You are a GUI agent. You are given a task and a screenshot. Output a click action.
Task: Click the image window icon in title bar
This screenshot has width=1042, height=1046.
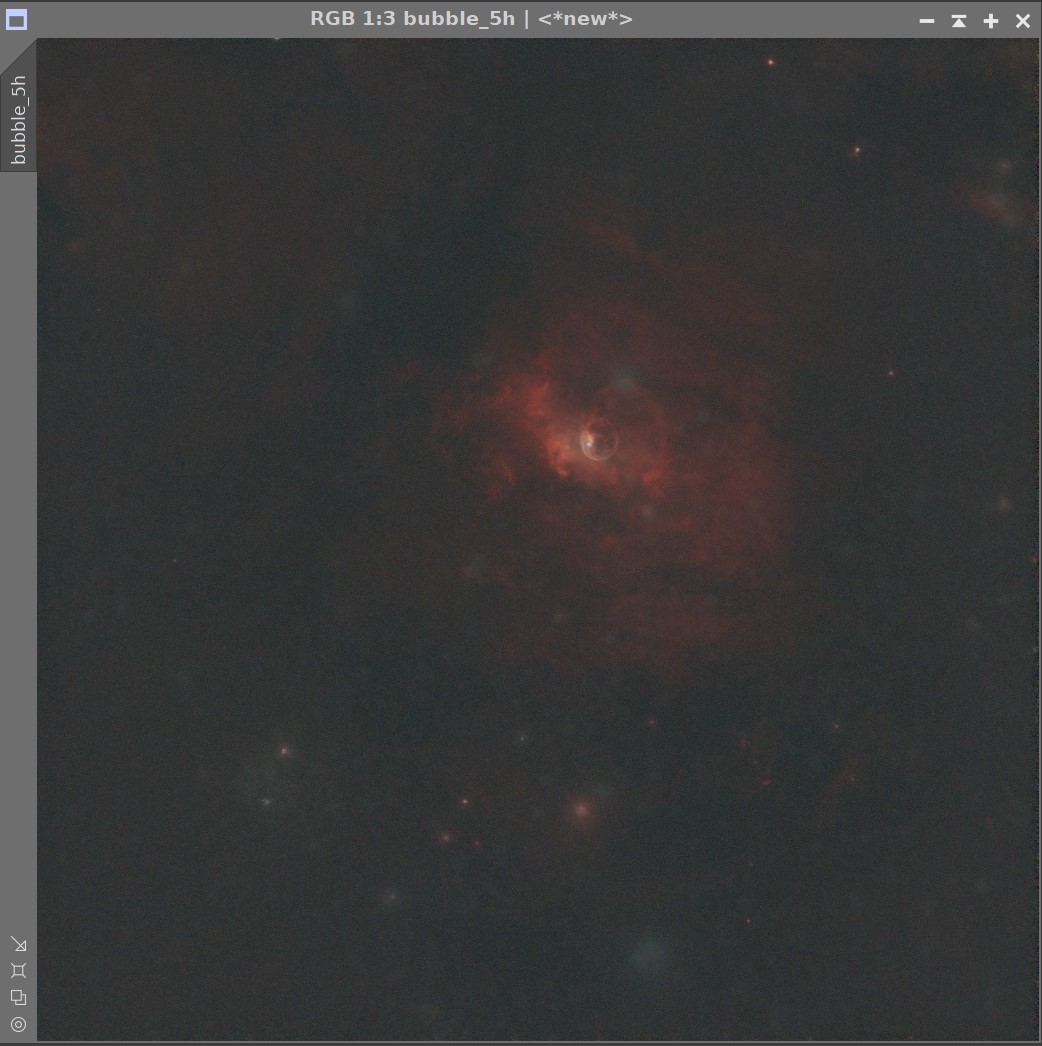pyautogui.click(x=17, y=20)
